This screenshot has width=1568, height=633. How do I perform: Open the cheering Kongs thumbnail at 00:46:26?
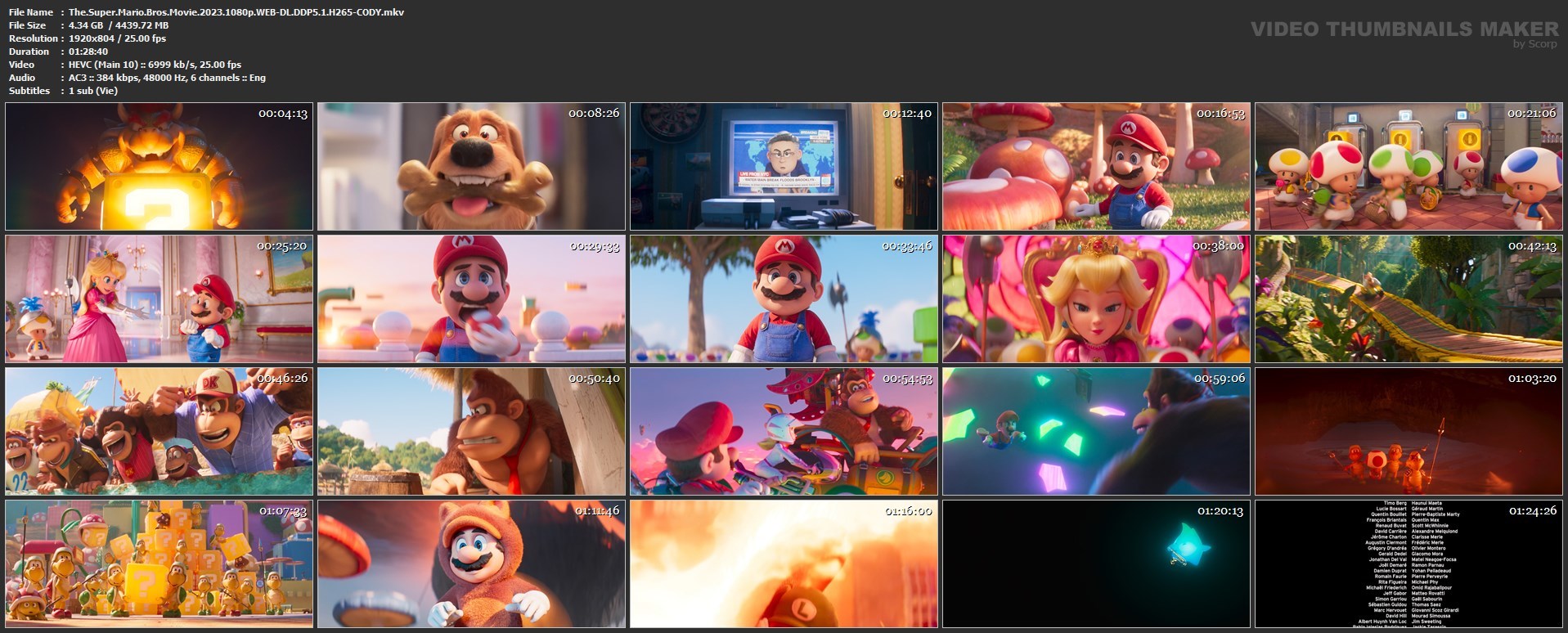coord(159,431)
